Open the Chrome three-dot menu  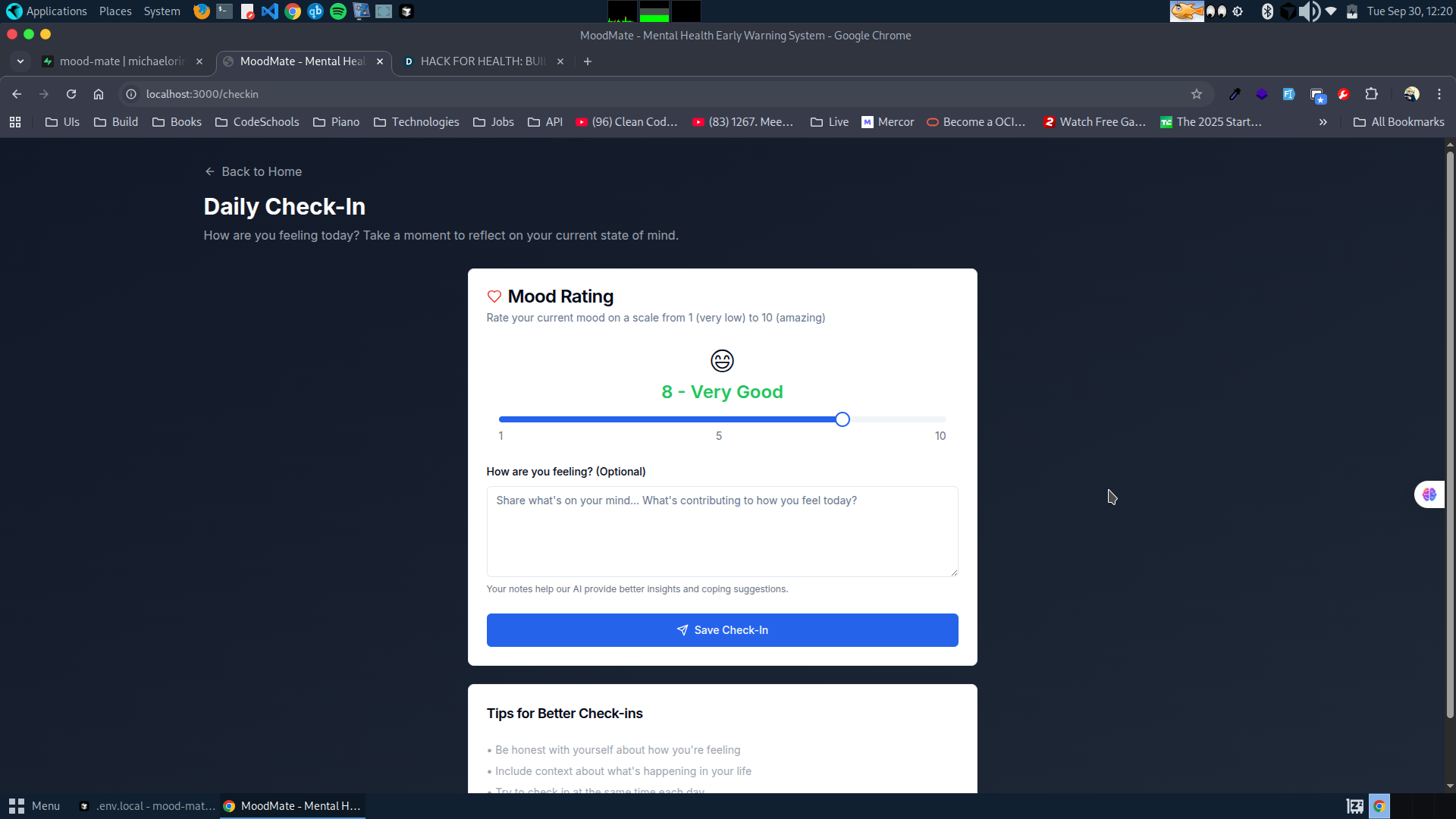(1439, 94)
